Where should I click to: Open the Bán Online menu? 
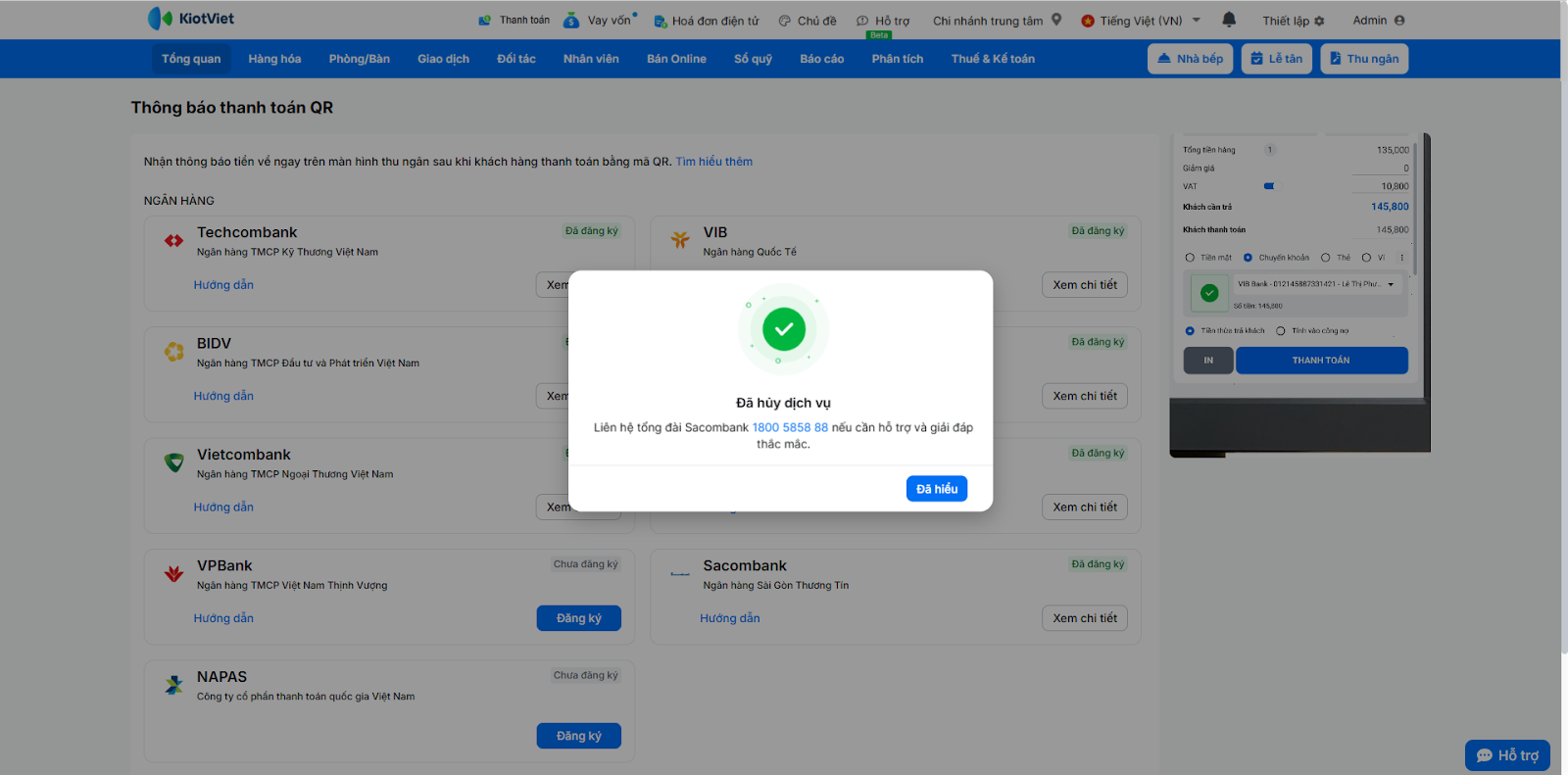(x=676, y=59)
